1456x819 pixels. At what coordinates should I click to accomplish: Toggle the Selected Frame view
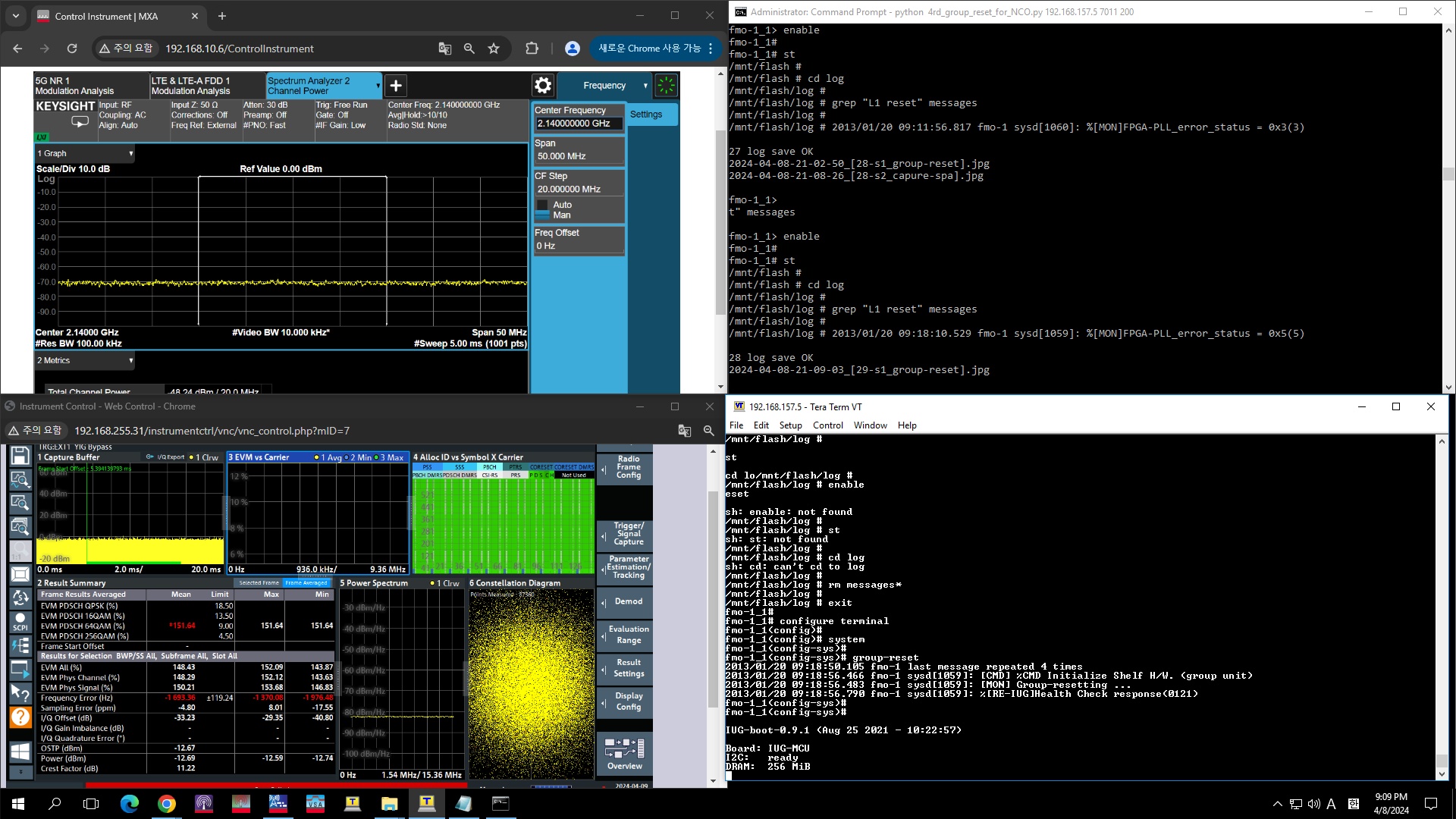259,583
